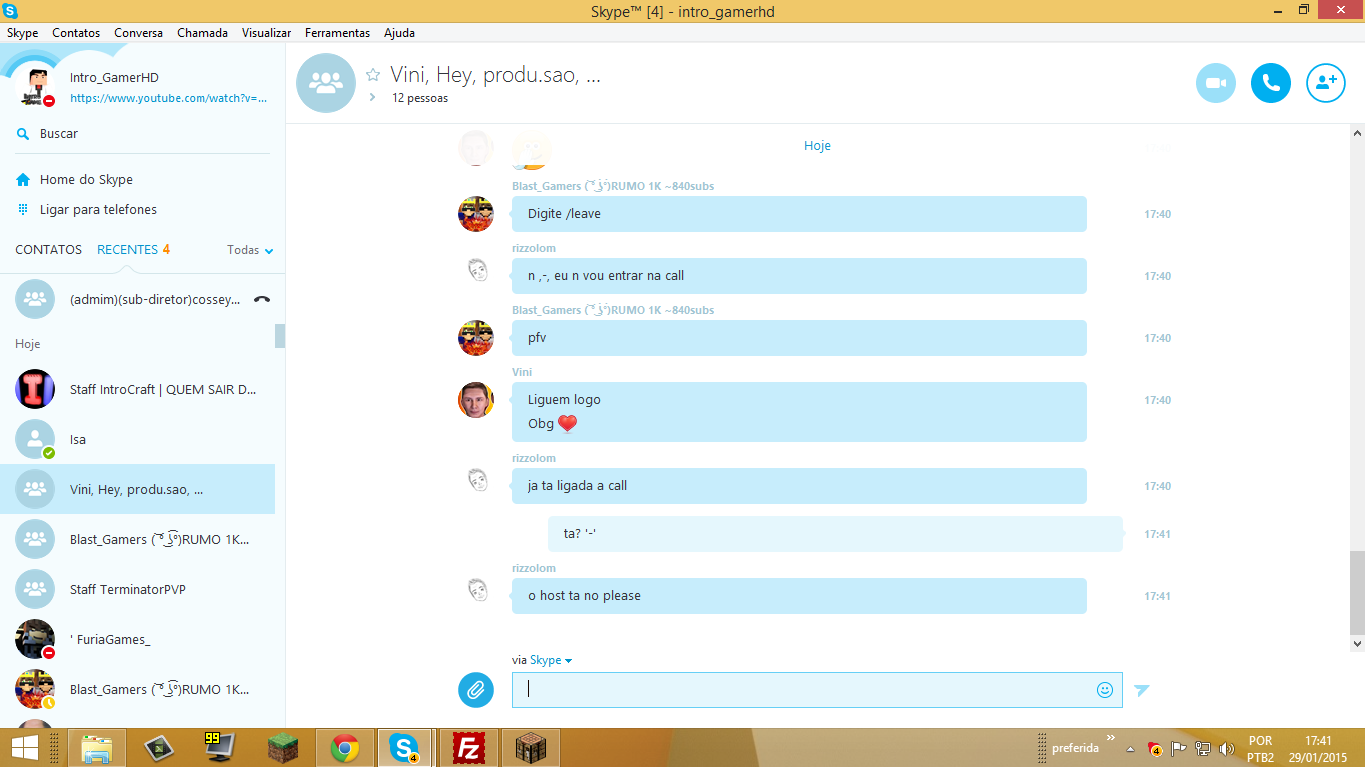Open Staff IntroCraft conversation

(137, 389)
